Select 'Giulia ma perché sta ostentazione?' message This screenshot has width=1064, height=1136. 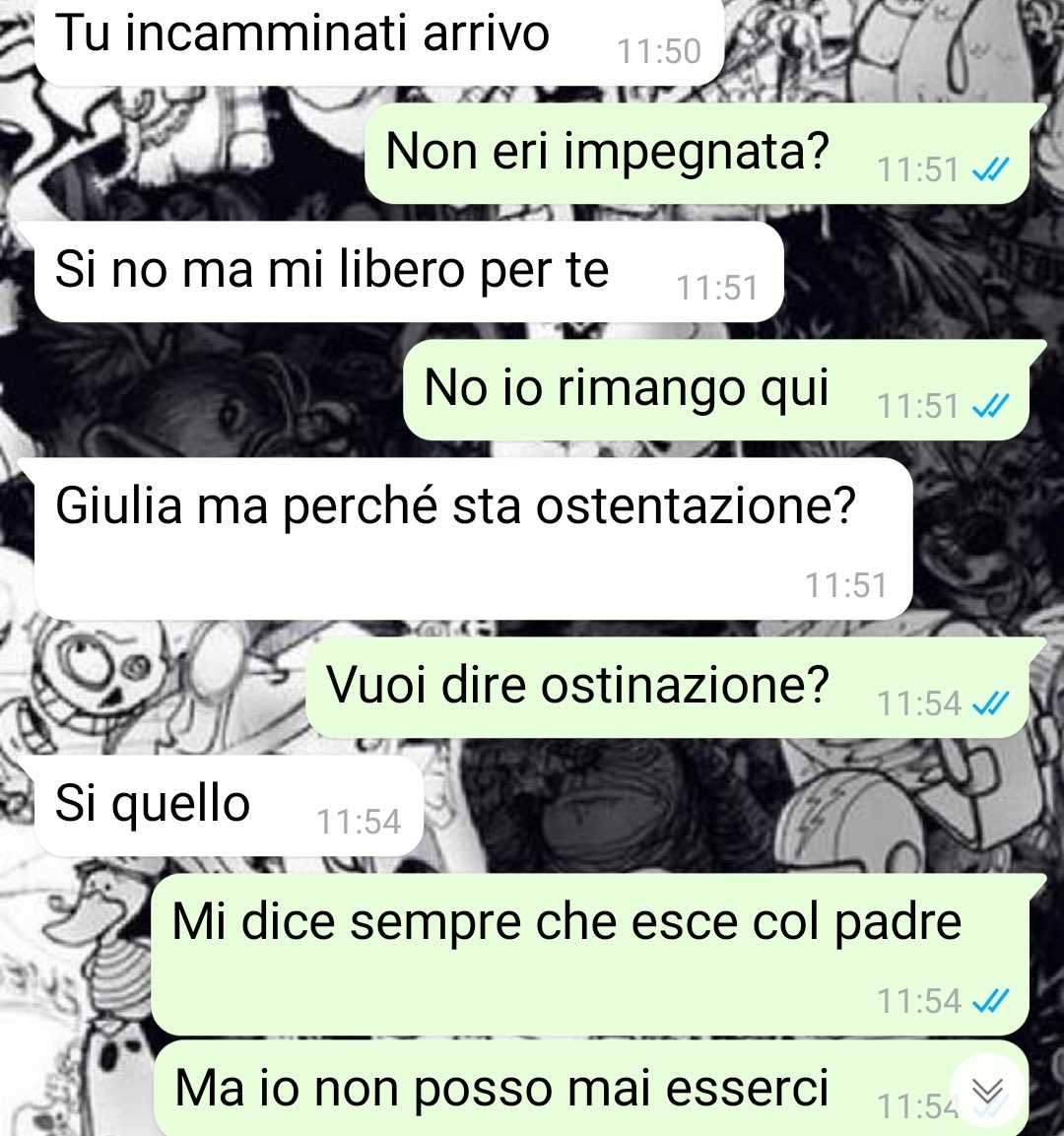coord(471,538)
